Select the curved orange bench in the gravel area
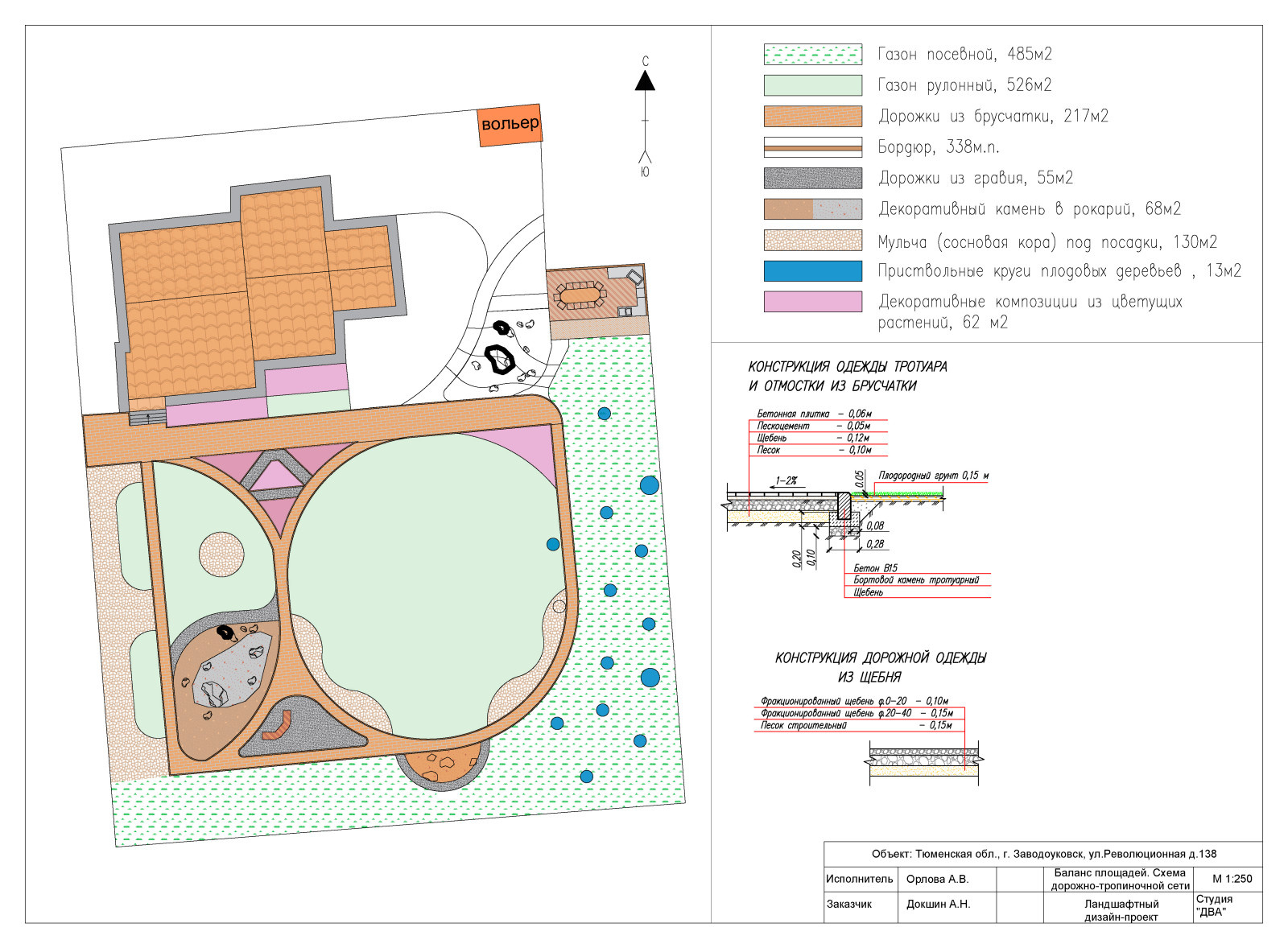 [x=278, y=725]
